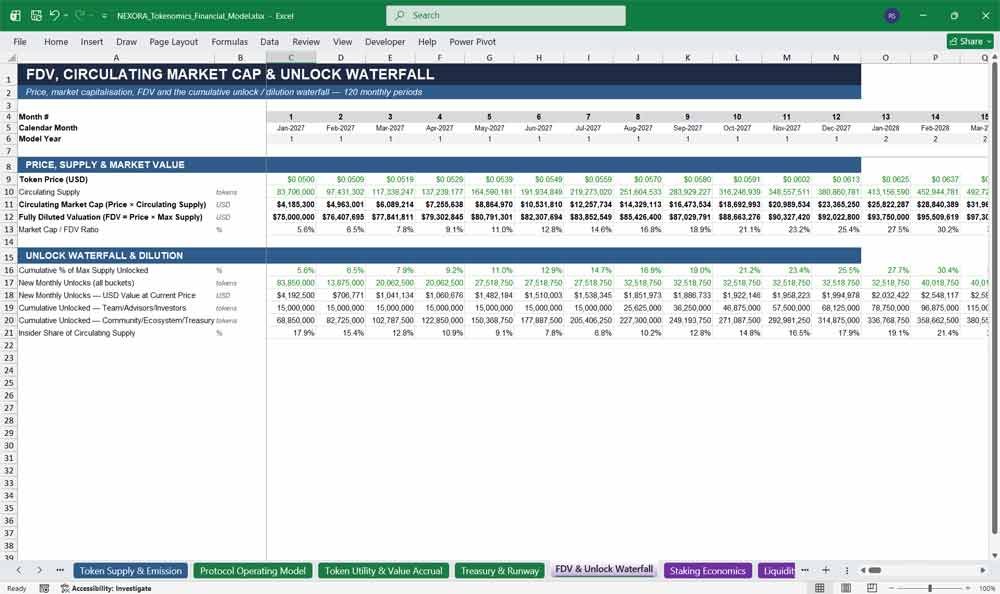Select the FDV & Unlock Waterfall sheet tab
The width and height of the screenshot is (1000, 594).
(x=604, y=569)
